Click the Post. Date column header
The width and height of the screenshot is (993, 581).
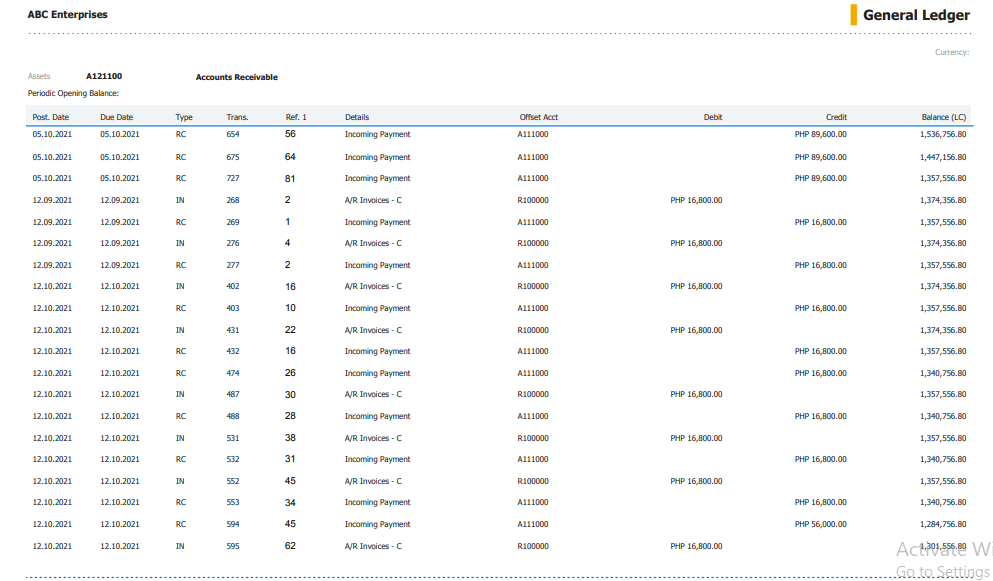51,117
